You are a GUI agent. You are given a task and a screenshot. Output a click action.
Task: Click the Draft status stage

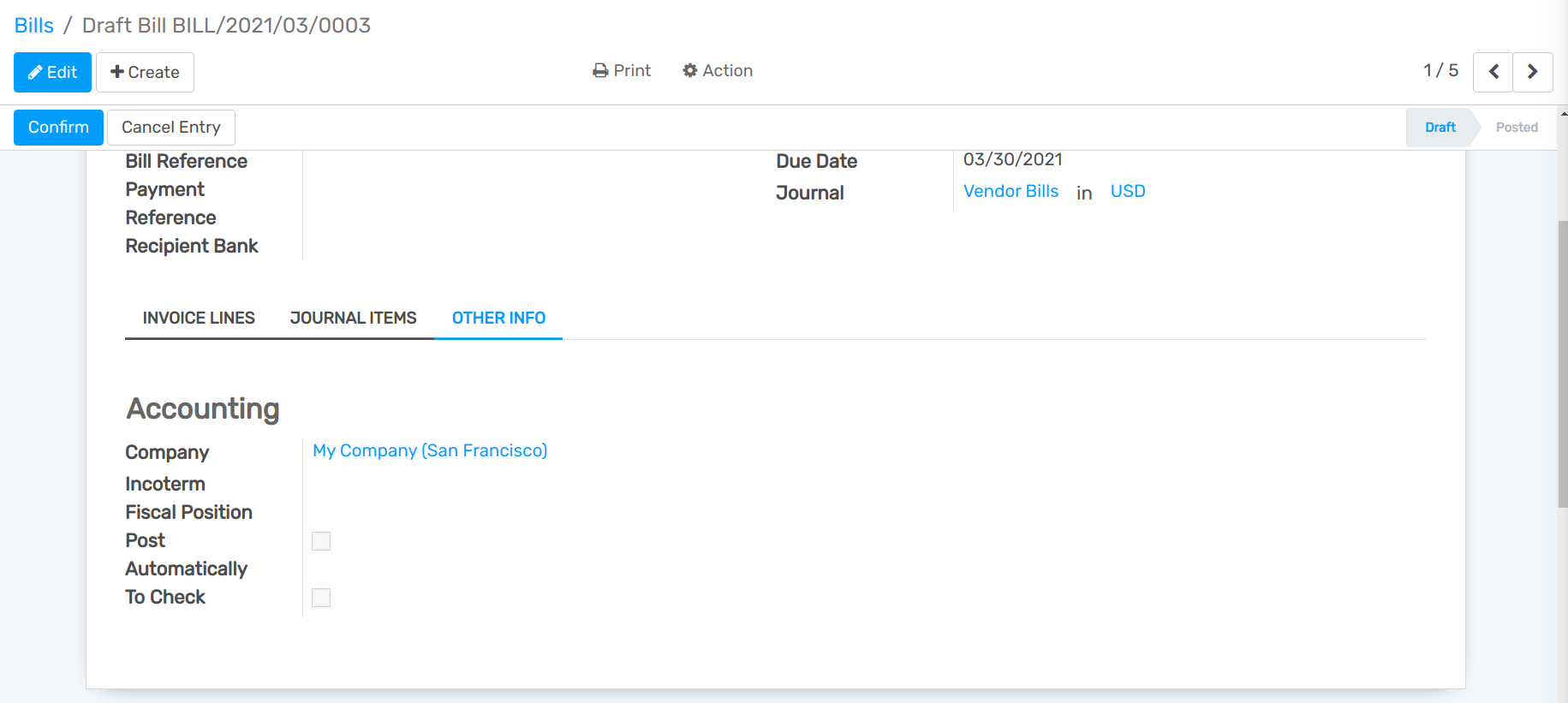point(1440,128)
